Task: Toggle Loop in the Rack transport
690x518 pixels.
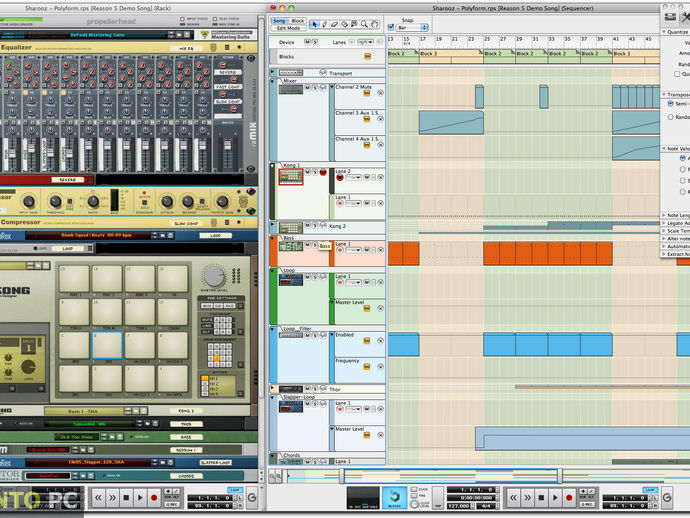Action: pyautogui.click(x=235, y=490)
